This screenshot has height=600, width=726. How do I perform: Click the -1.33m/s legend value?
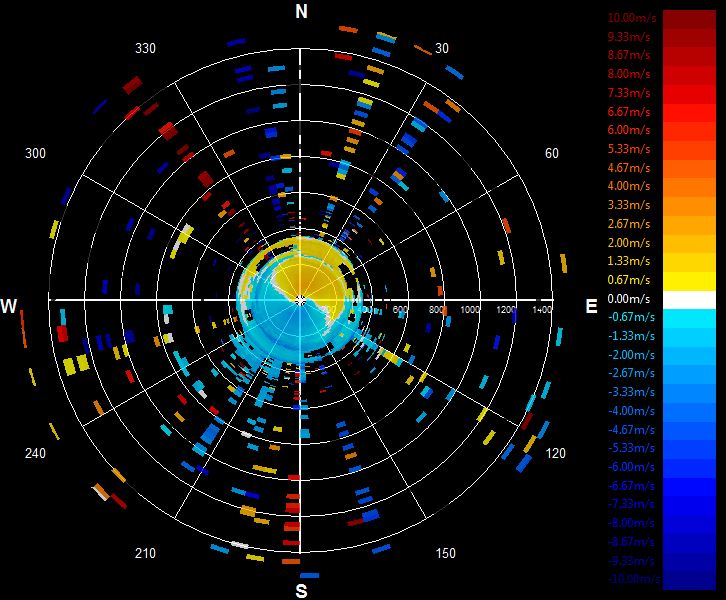click(631, 336)
